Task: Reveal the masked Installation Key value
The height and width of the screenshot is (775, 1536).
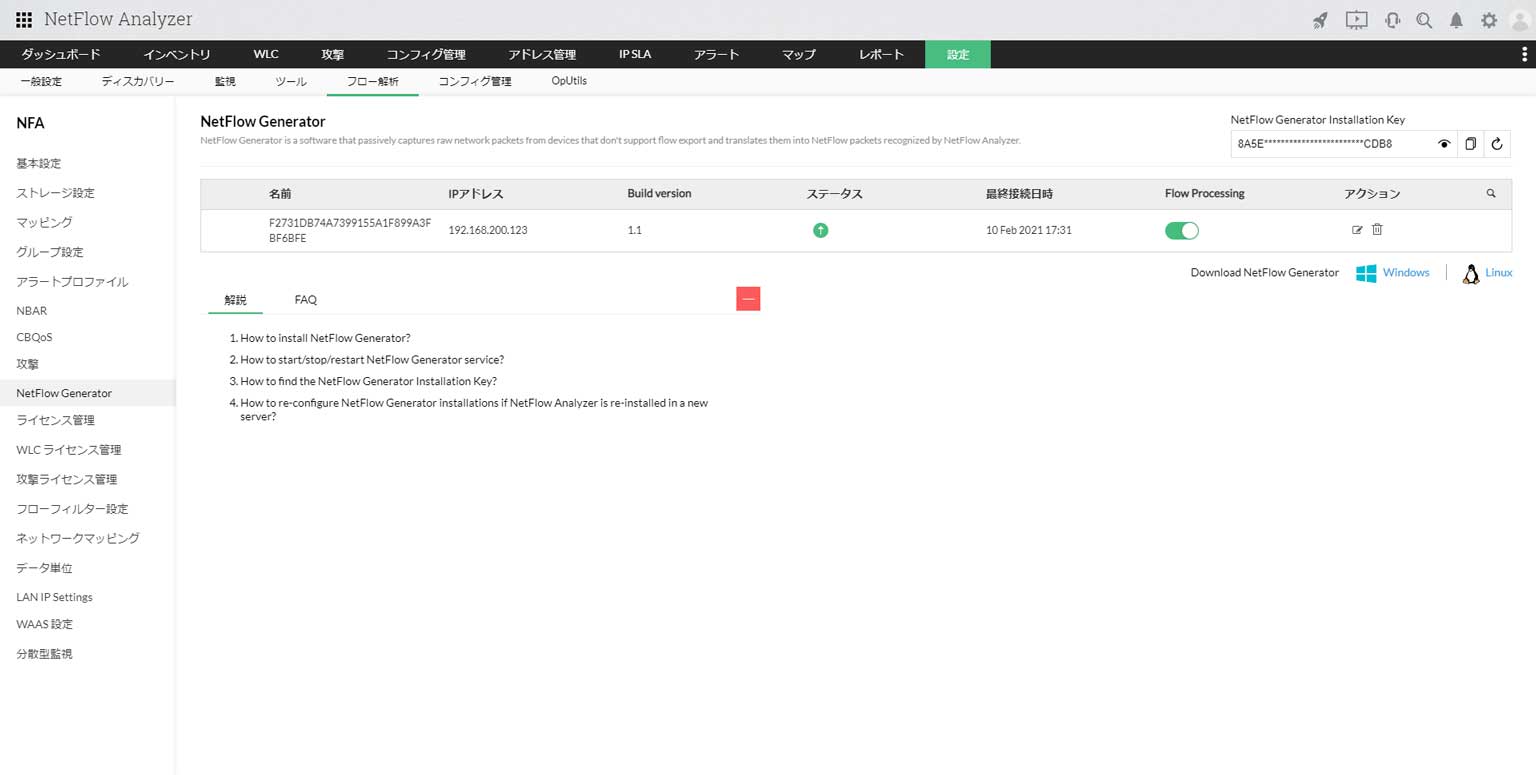Action: click(x=1444, y=143)
